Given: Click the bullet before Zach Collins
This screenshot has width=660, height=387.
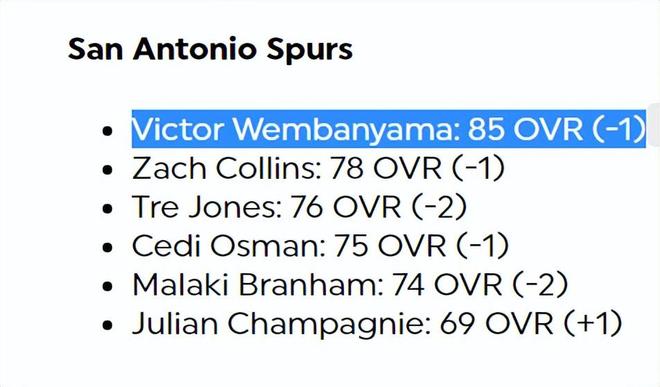Looking at the screenshot, I should [107, 170].
